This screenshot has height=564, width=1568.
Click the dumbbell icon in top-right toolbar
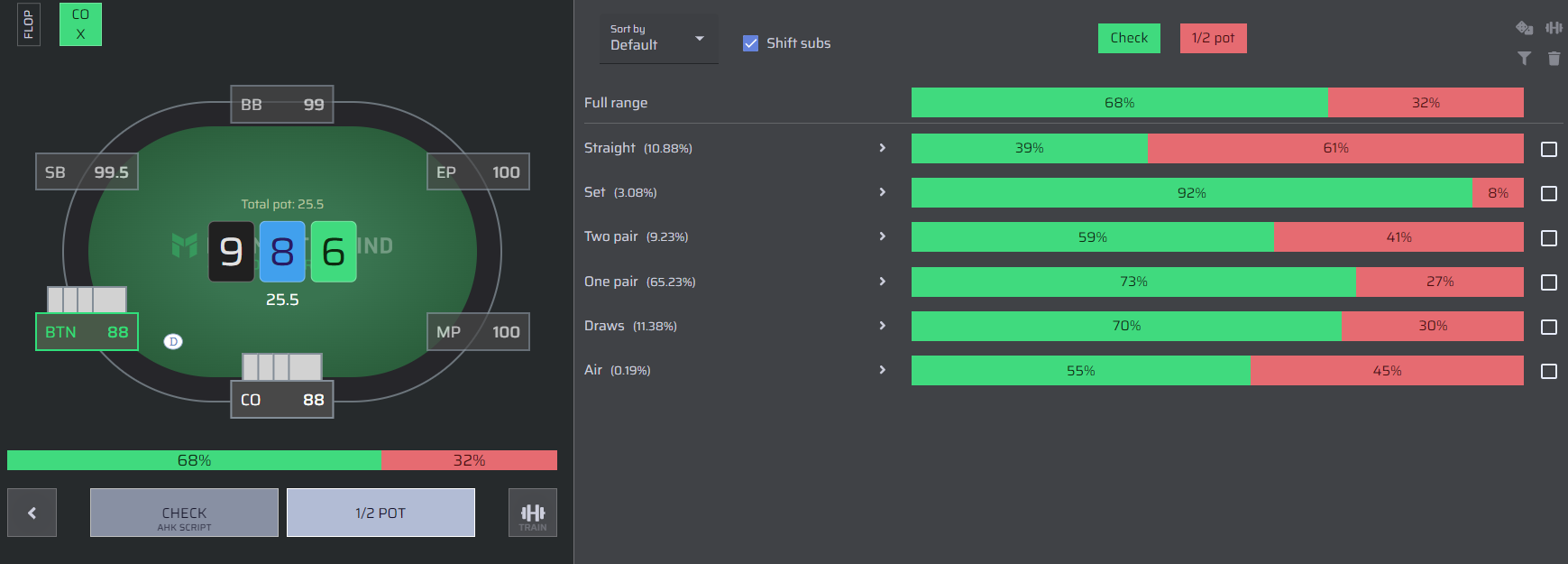tap(1554, 28)
